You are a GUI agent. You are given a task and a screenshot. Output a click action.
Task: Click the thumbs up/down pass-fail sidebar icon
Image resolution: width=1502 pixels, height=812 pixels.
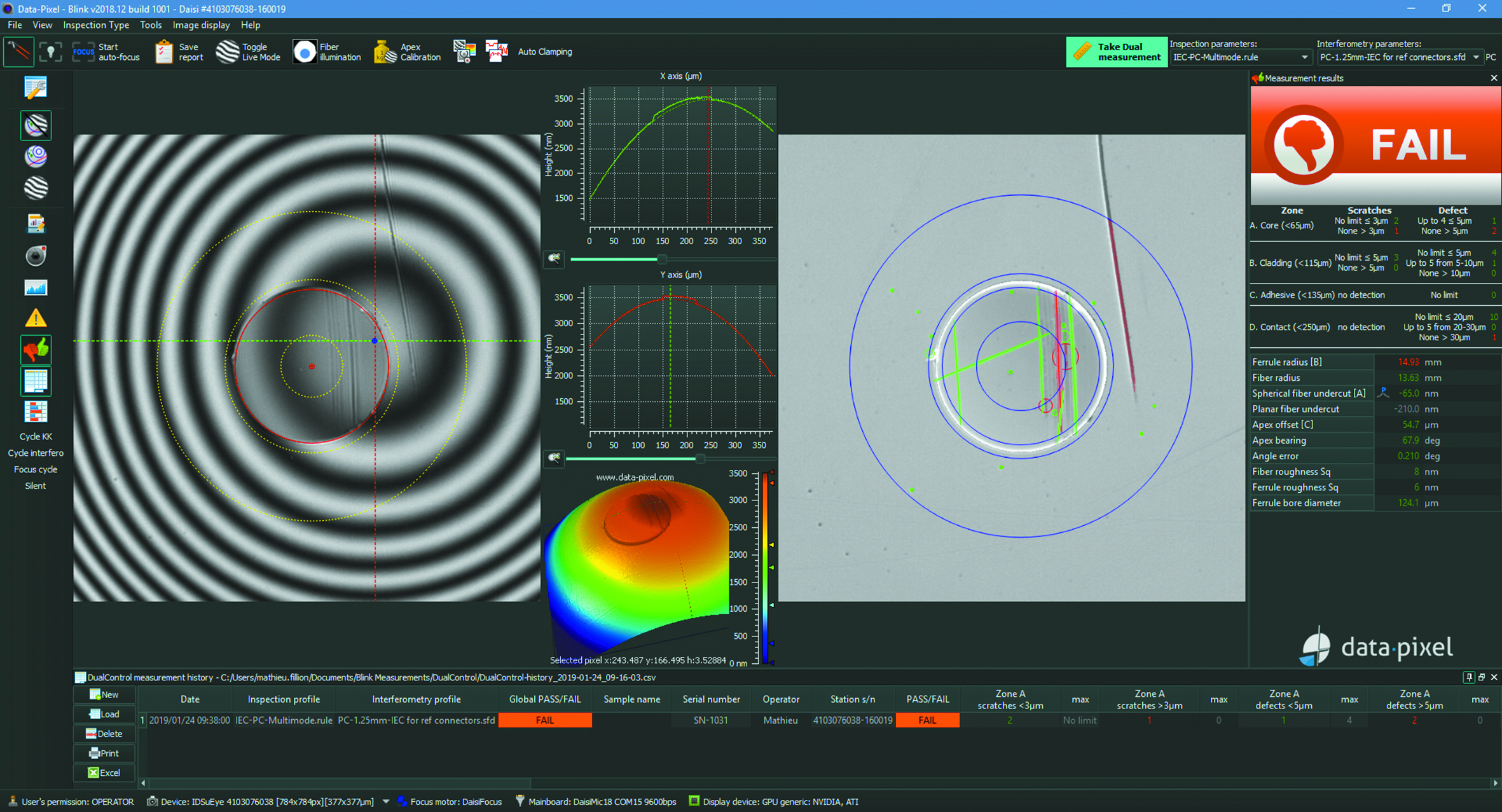coord(36,349)
